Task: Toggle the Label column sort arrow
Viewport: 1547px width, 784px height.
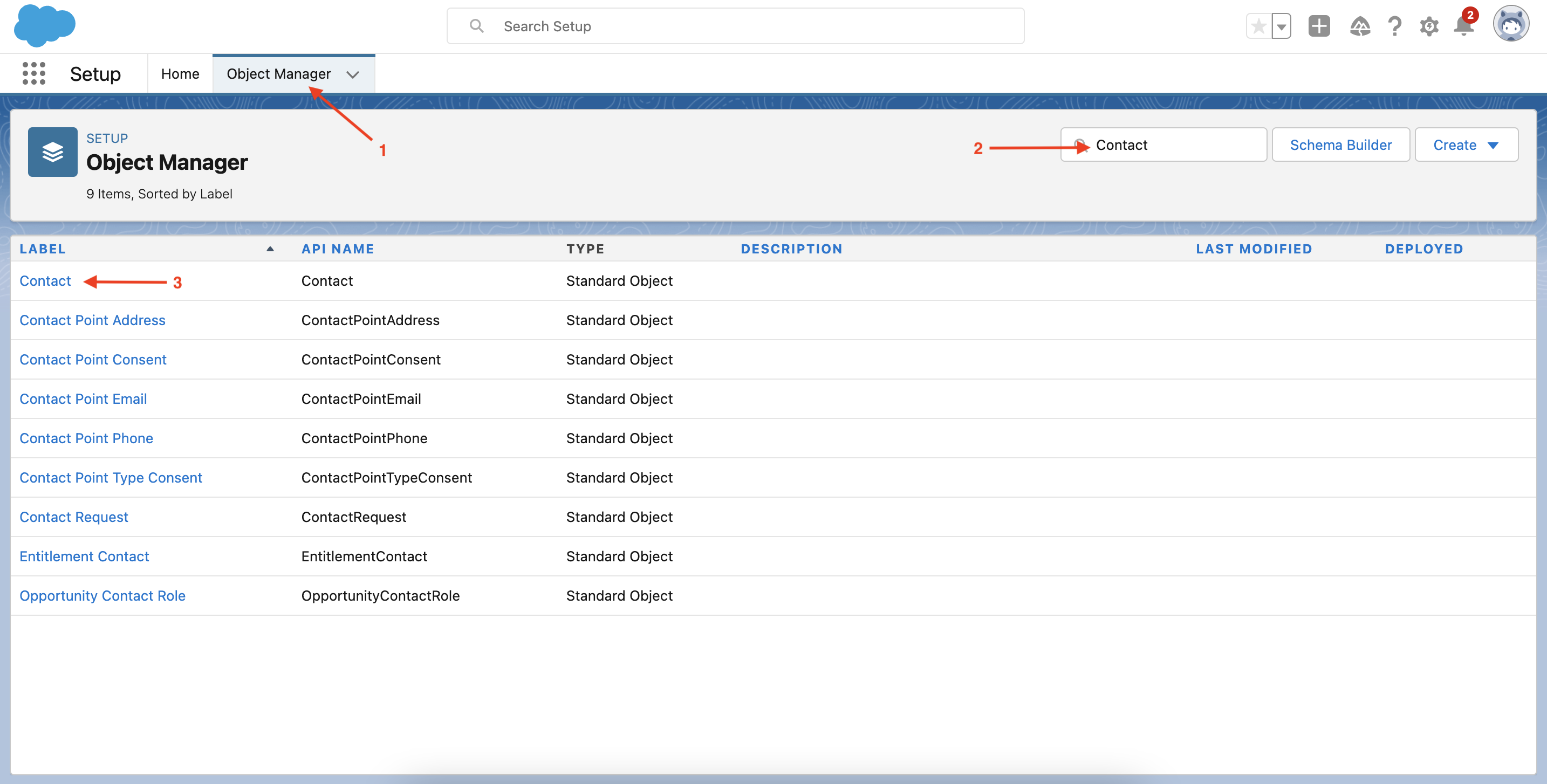Action: pyautogui.click(x=270, y=249)
